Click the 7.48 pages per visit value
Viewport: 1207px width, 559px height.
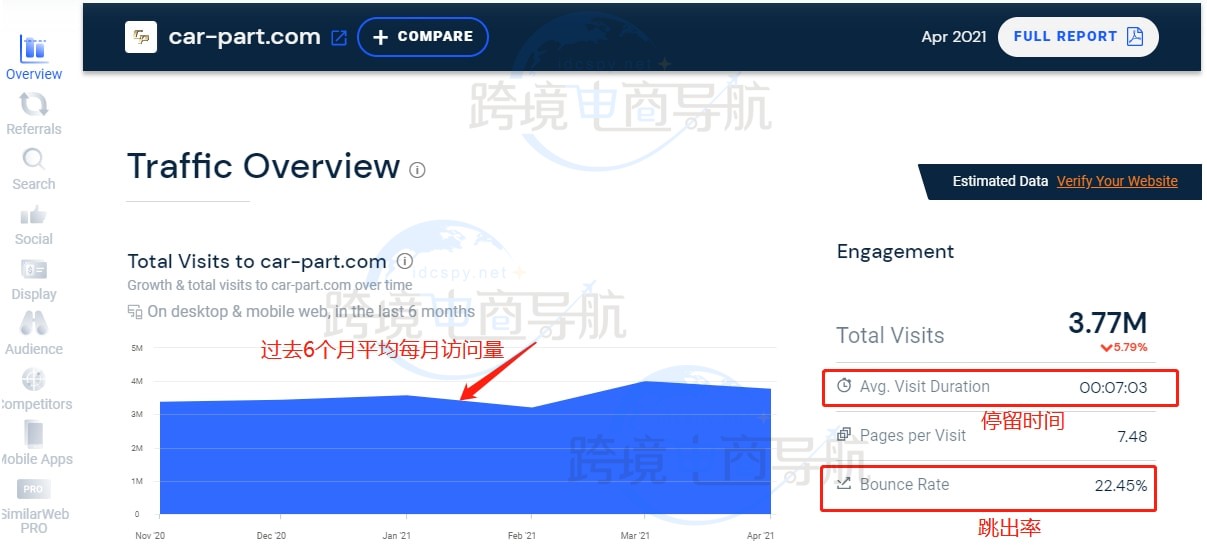1132,436
